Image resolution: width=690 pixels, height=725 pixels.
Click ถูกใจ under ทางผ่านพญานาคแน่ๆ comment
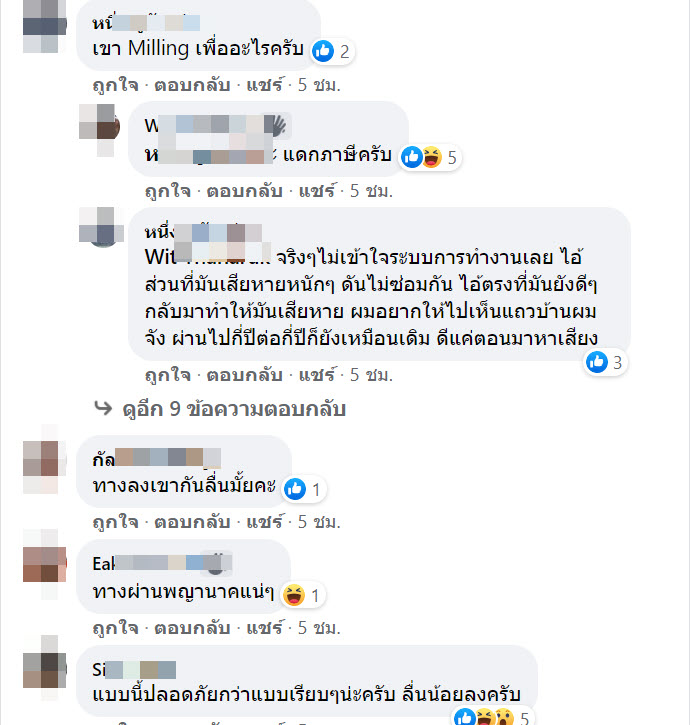(x=116, y=628)
